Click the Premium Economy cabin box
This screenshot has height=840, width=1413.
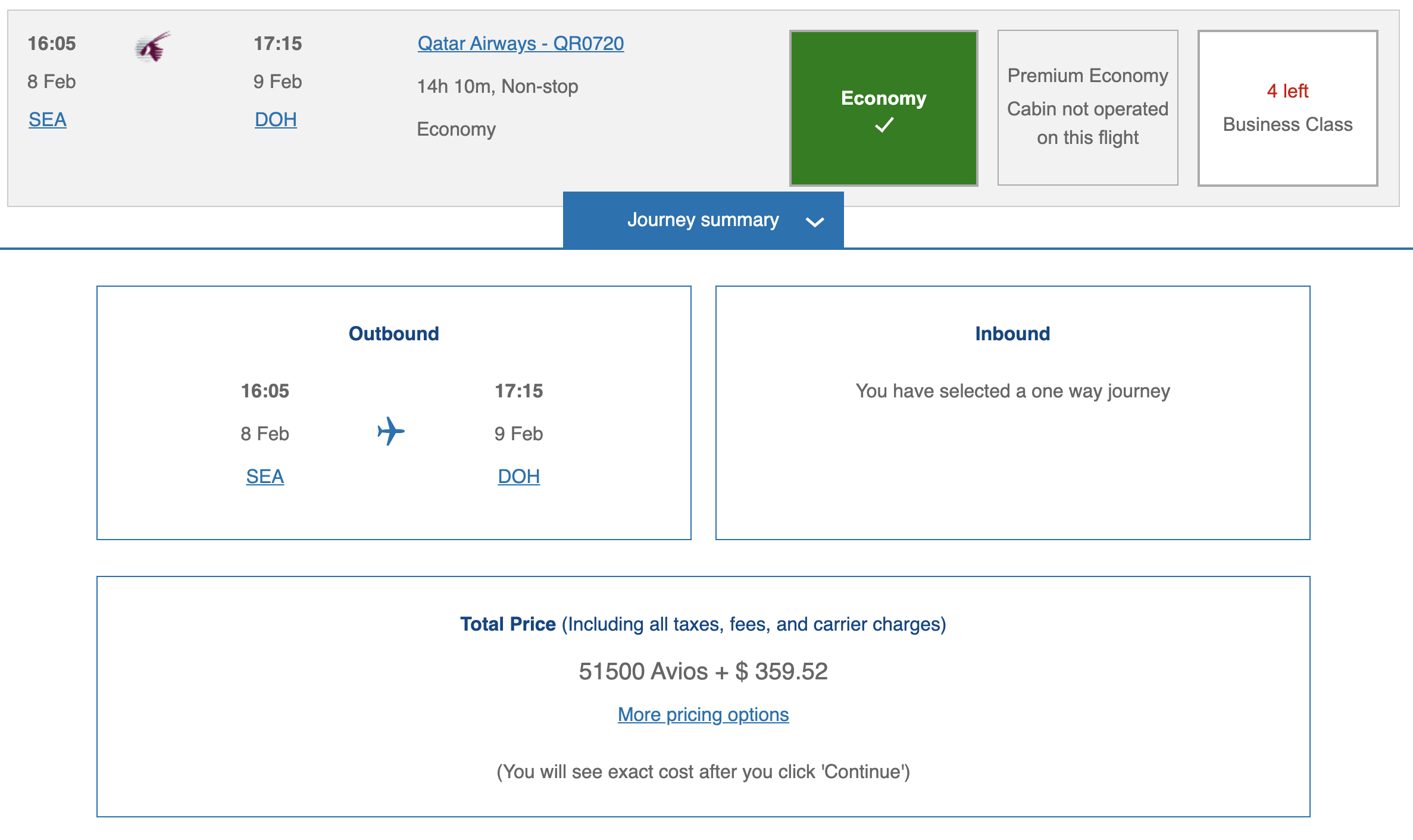(1087, 108)
